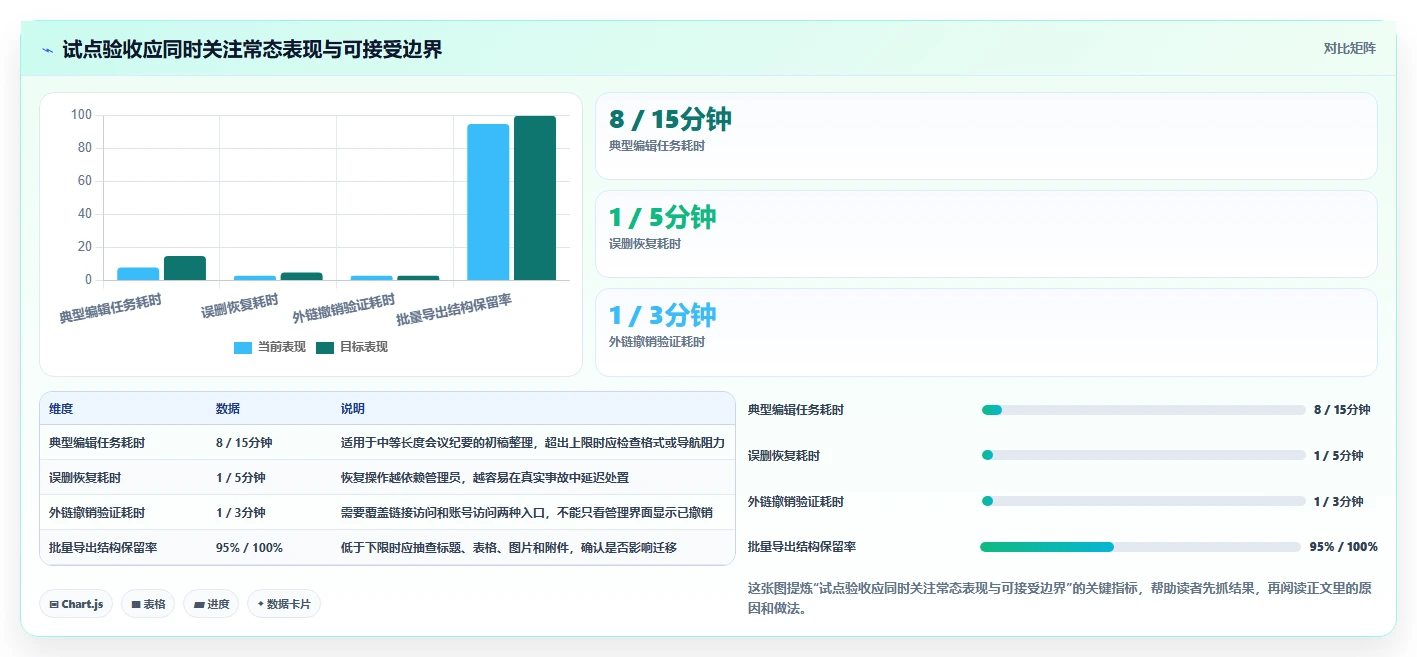This screenshot has width=1417, height=657.
Task: Click the 数据 column header
Action: pyautogui.click(x=228, y=409)
